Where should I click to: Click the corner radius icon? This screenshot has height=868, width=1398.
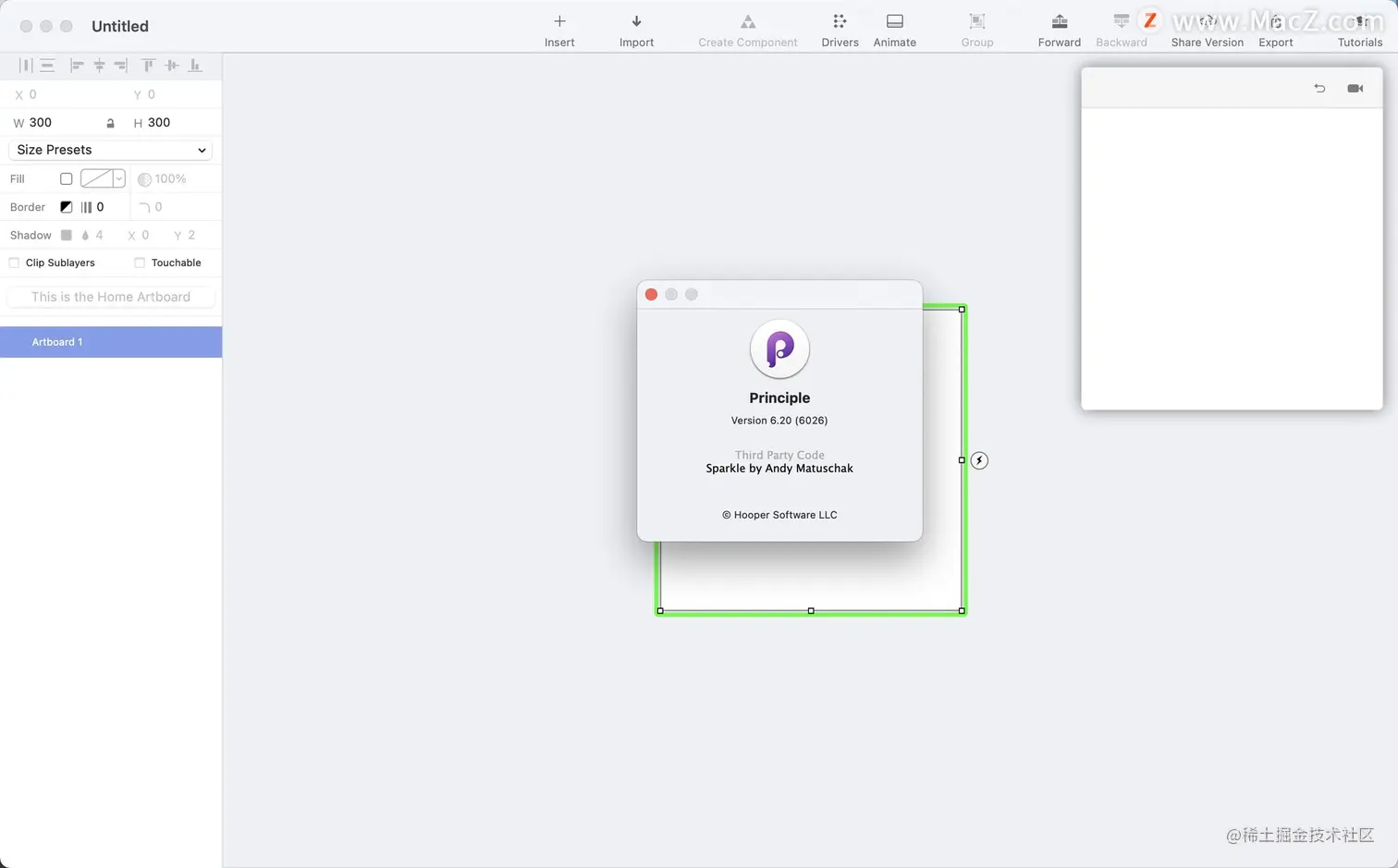coord(144,207)
